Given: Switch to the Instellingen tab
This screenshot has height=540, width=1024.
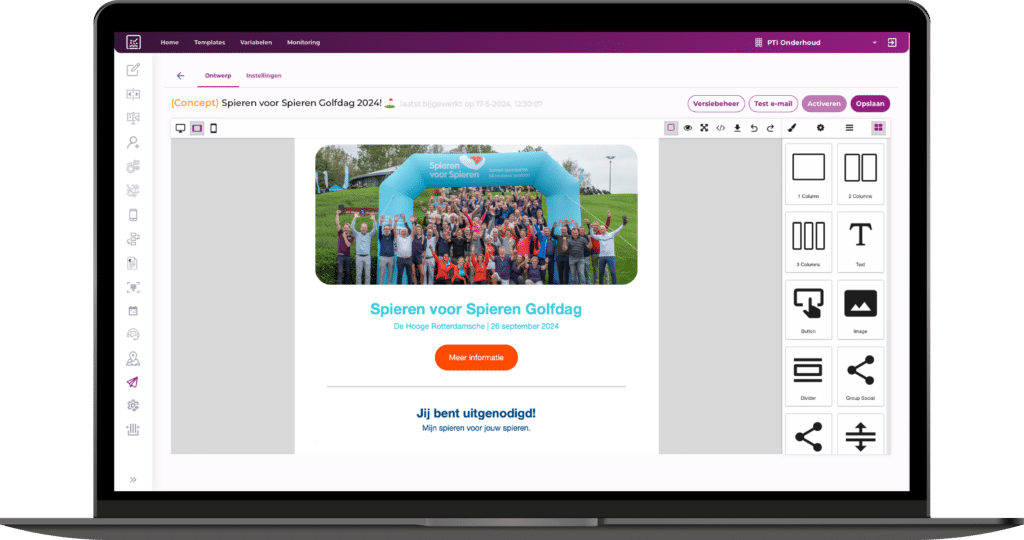Looking at the screenshot, I should click(x=264, y=76).
